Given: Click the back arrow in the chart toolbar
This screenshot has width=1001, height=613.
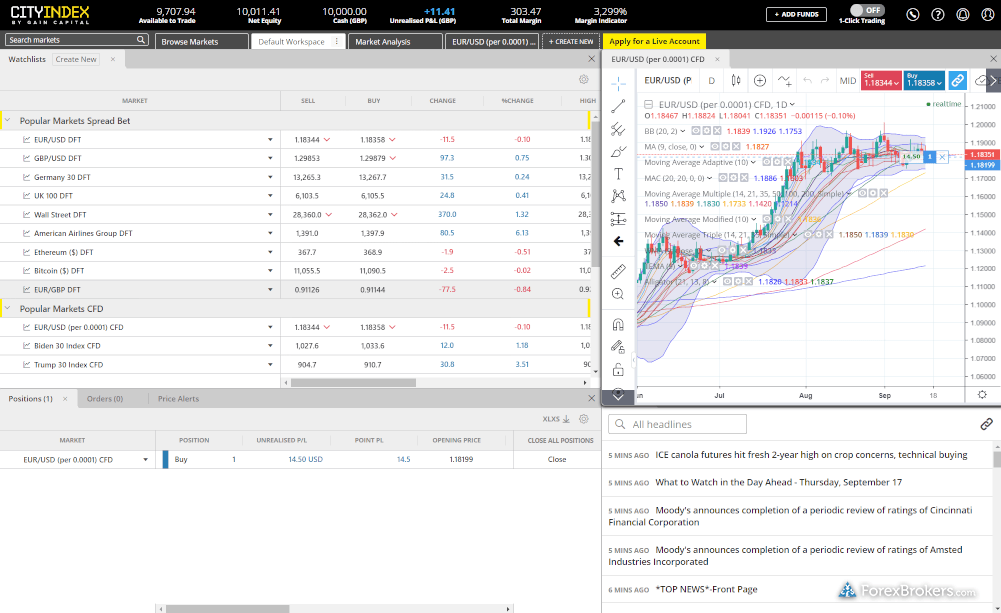Looking at the screenshot, I should click(618, 241).
